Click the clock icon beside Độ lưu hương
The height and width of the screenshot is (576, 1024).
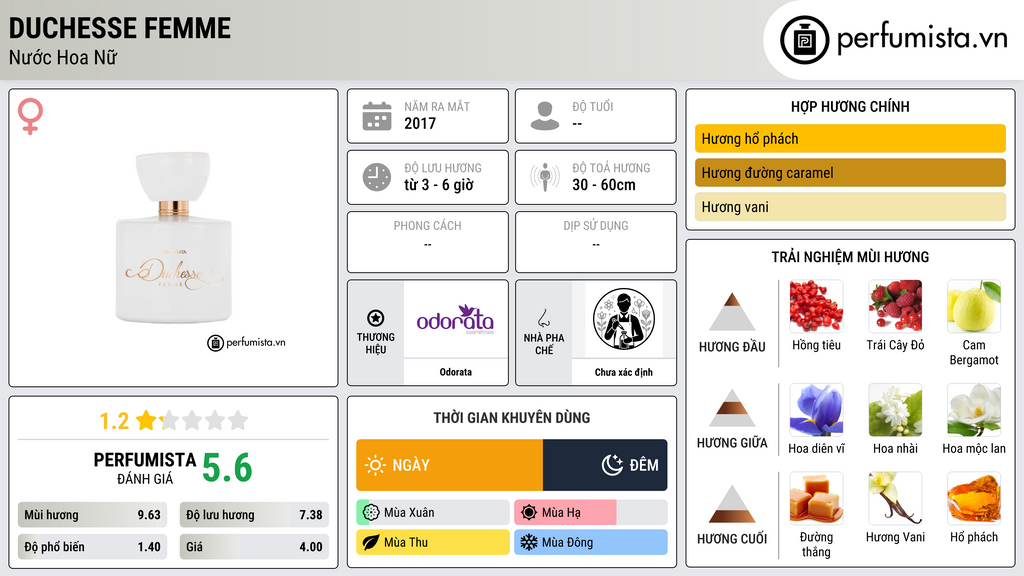point(377,177)
